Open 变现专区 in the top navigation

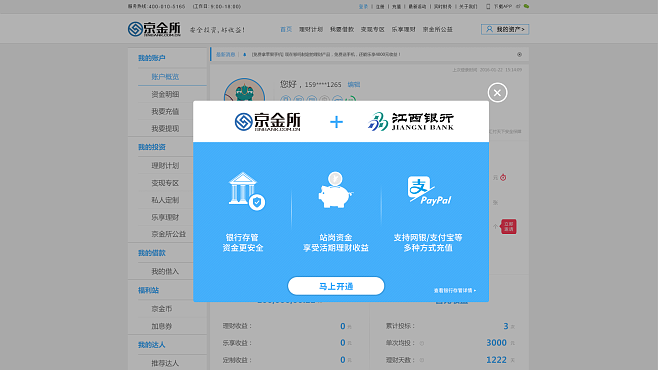[373, 29]
